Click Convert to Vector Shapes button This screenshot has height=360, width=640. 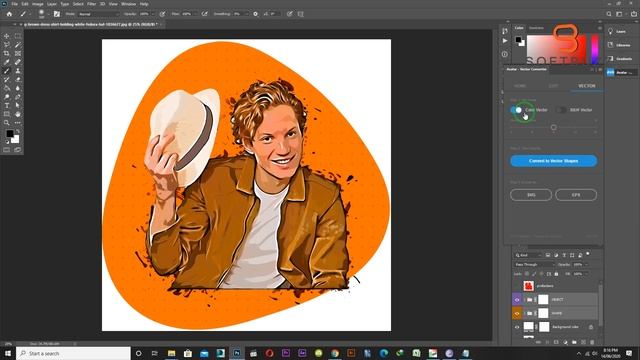pos(553,161)
